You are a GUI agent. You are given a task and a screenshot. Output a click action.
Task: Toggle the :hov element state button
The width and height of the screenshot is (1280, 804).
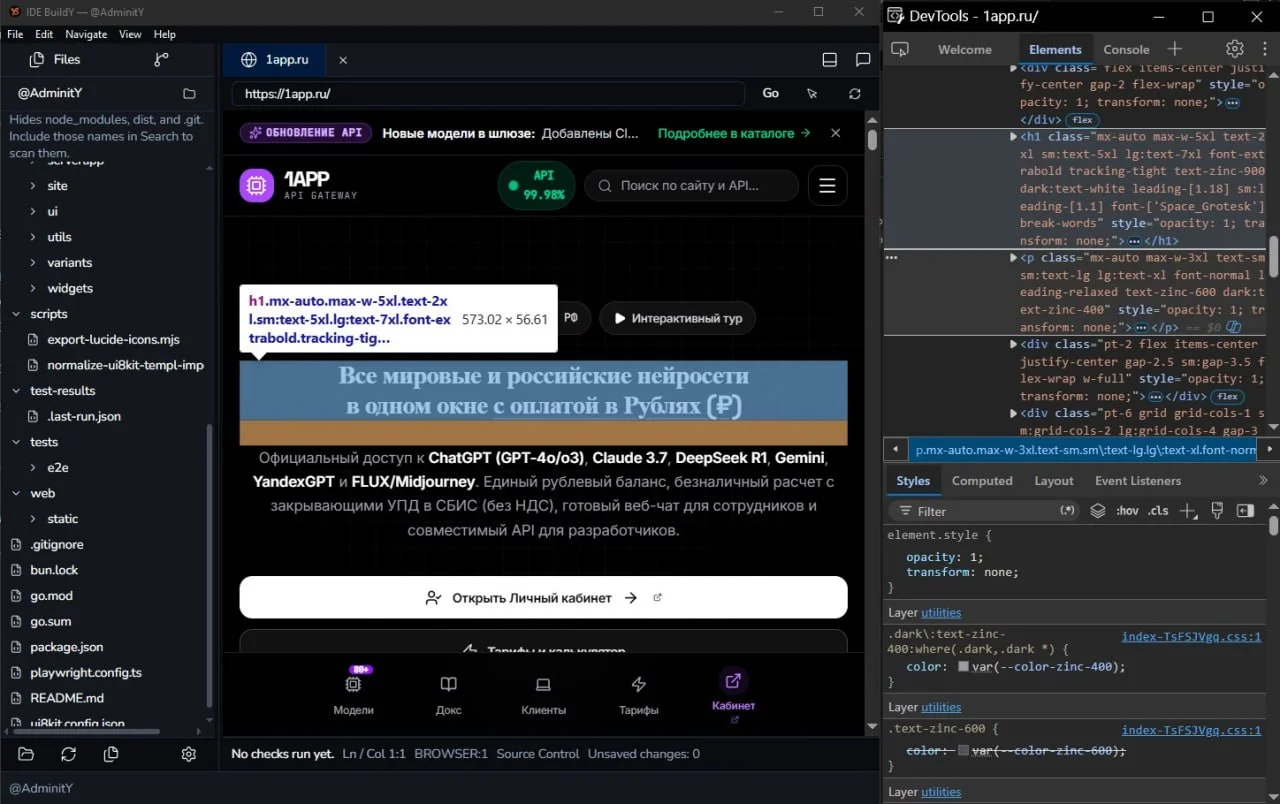point(1127,511)
